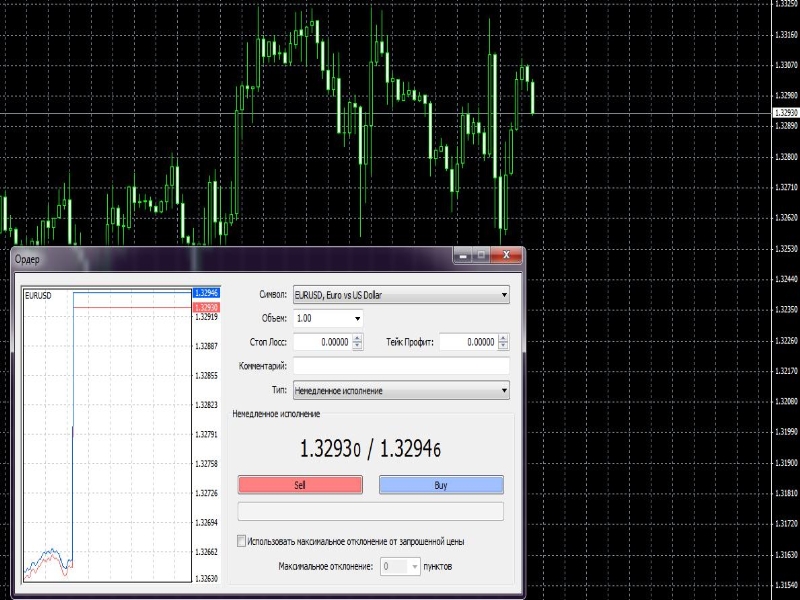Click the blue Buy button
800x600 pixels.
click(441, 485)
